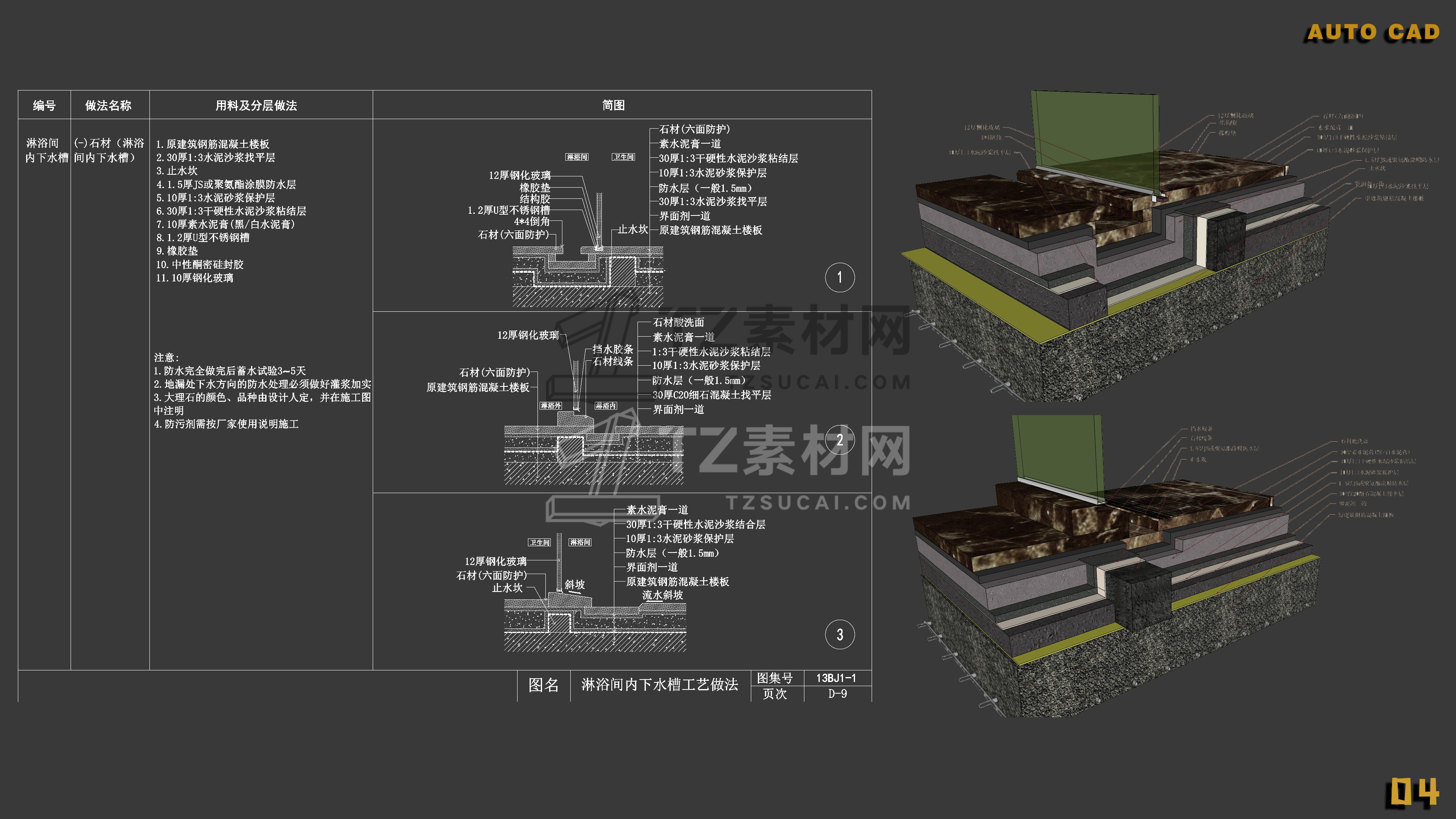This screenshot has width=1456, height=819.
Task: Click the 12厚钢化玻璃 label in the second diagram
Action: click(x=528, y=335)
